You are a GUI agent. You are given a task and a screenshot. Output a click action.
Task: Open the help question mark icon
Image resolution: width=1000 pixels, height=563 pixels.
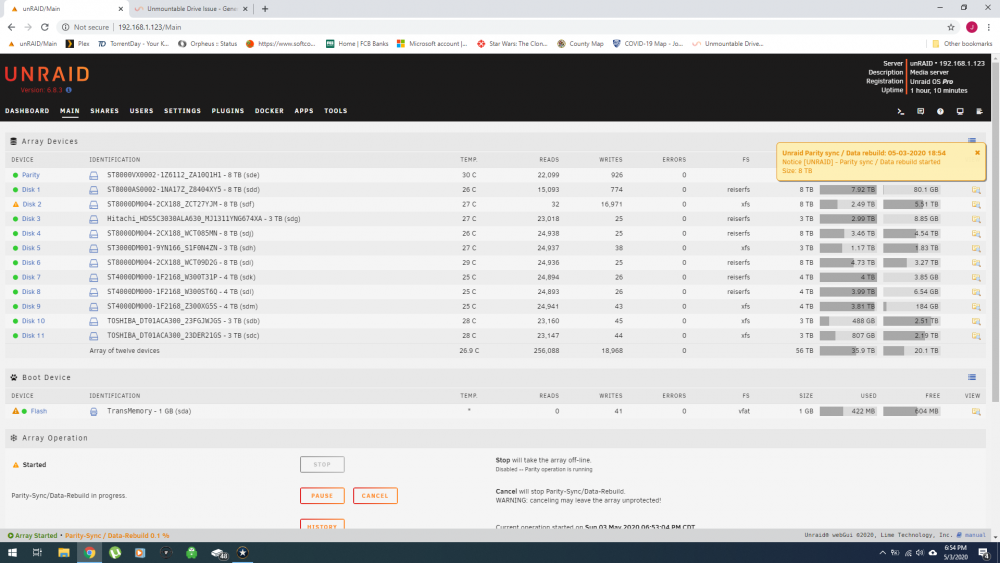[940, 111]
